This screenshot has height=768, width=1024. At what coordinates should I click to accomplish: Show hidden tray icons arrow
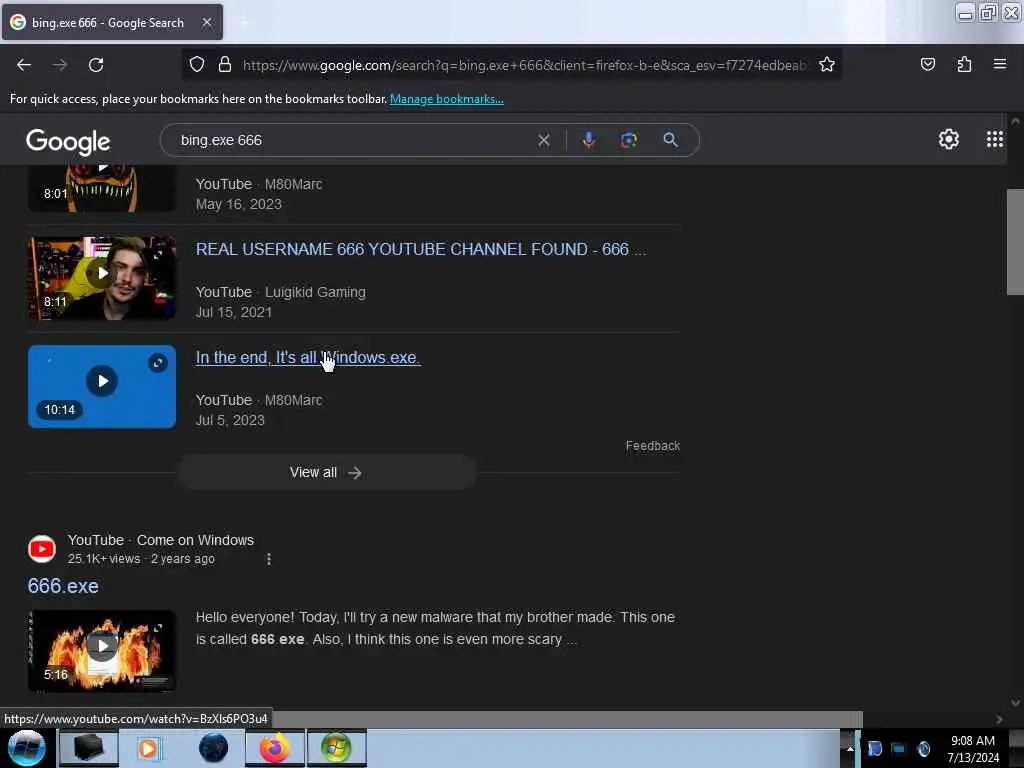point(850,748)
